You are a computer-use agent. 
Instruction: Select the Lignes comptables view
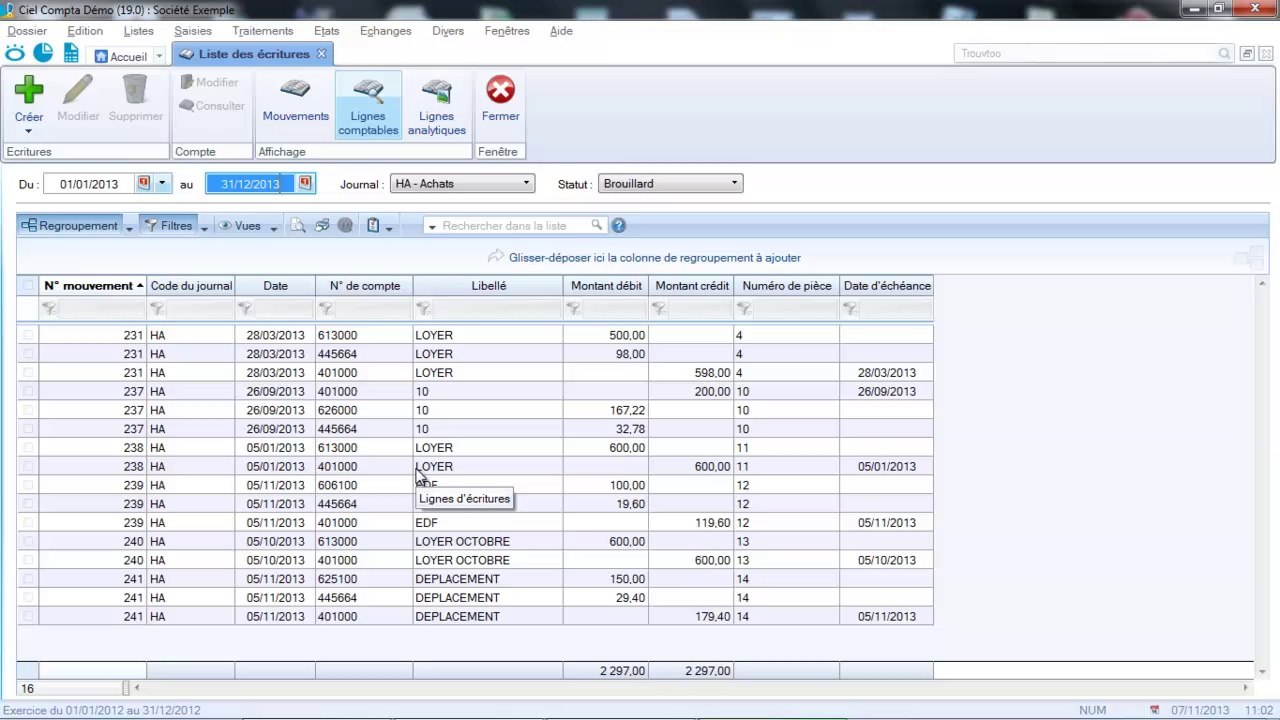click(x=368, y=105)
